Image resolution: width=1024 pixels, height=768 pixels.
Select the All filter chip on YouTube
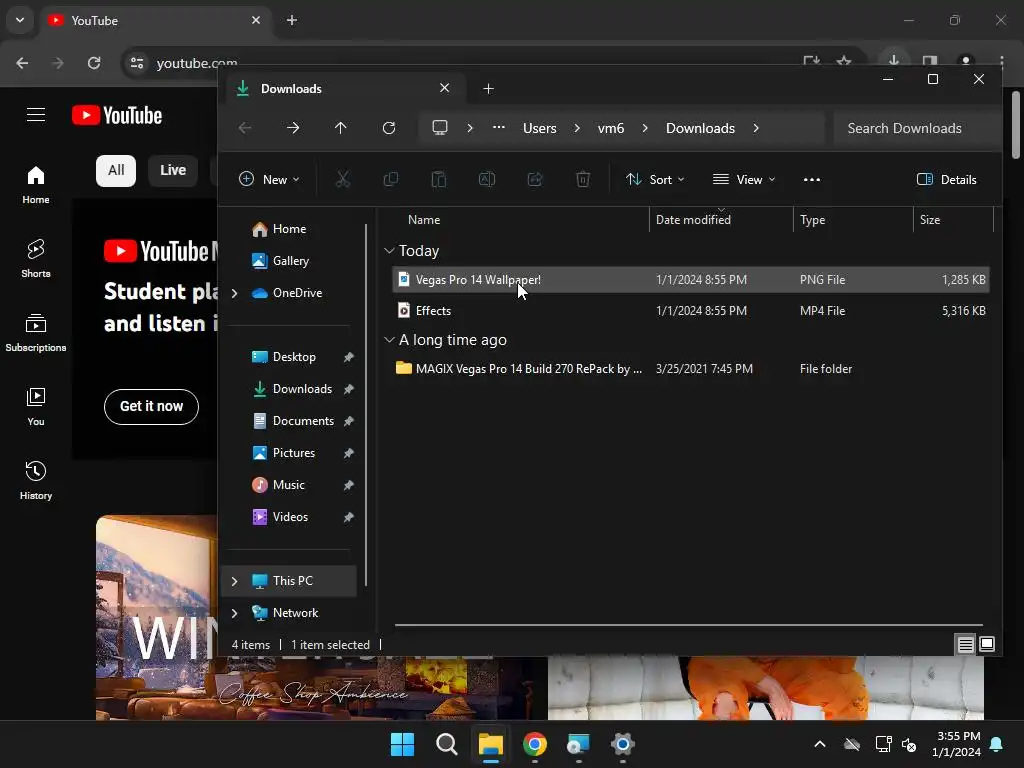116,170
